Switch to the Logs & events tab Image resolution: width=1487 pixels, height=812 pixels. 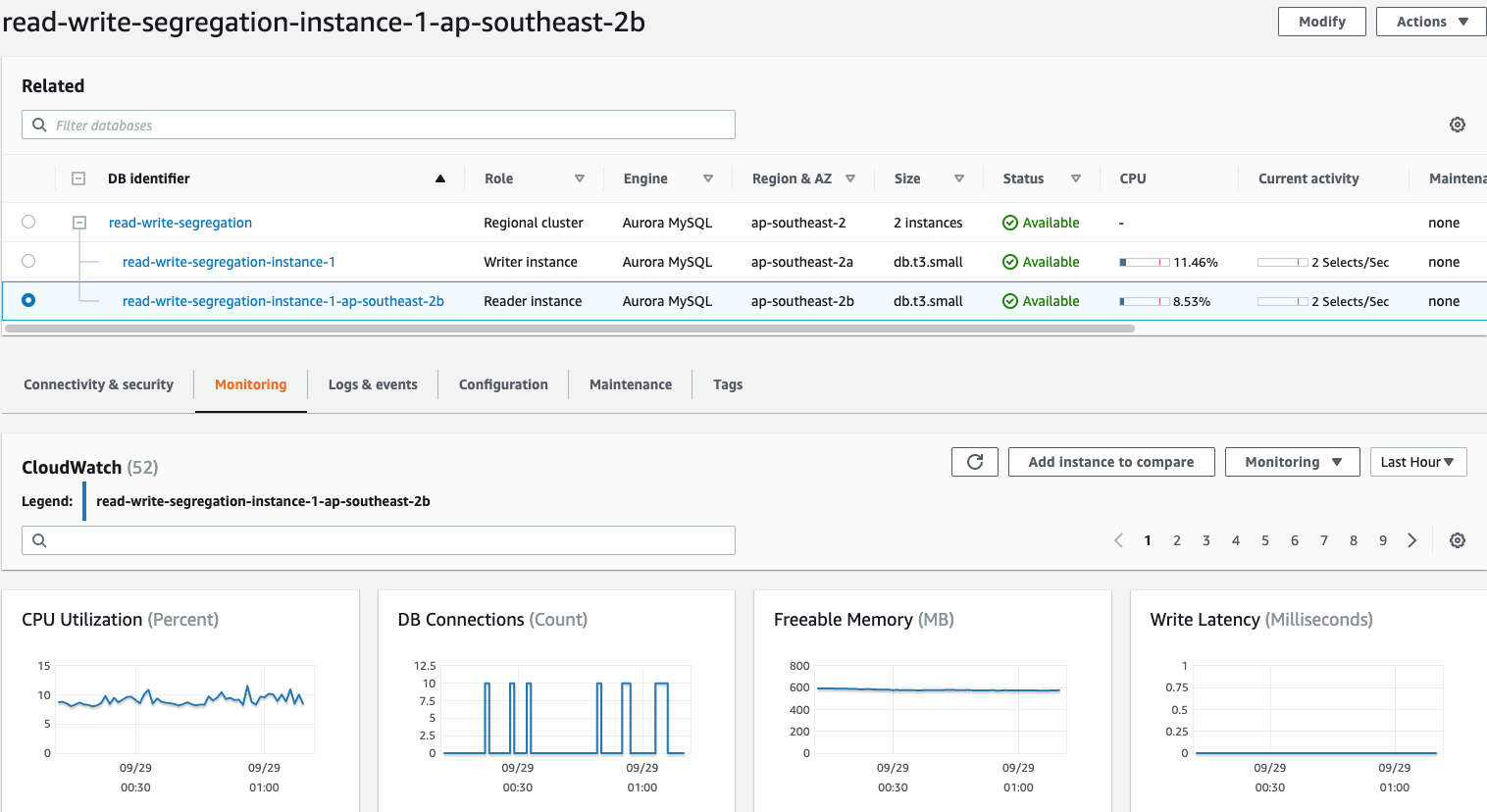point(373,384)
